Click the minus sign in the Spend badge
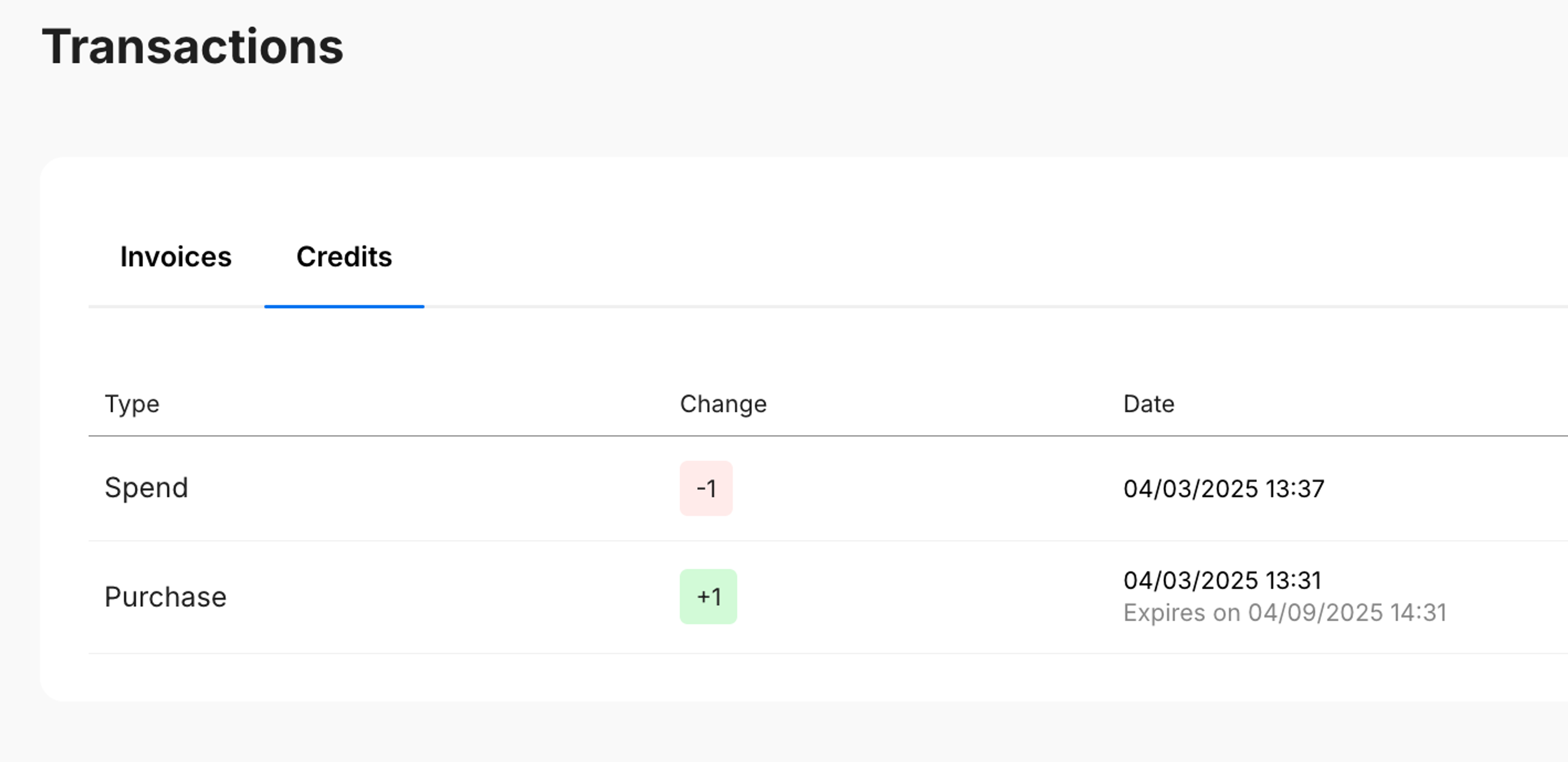This screenshot has height=762, width=1568. point(701,489)
